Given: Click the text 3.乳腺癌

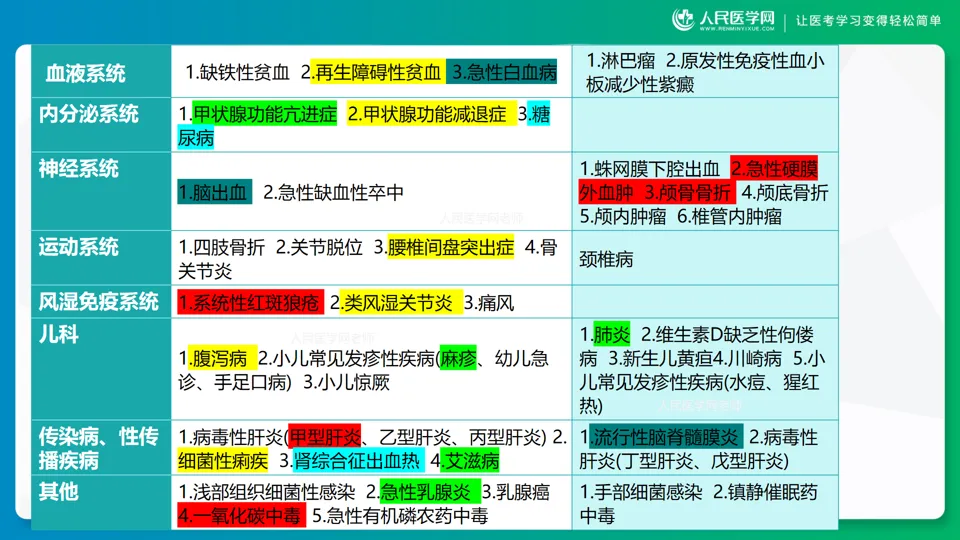Looking at the screenshot, I should click(x=516, y=492).
